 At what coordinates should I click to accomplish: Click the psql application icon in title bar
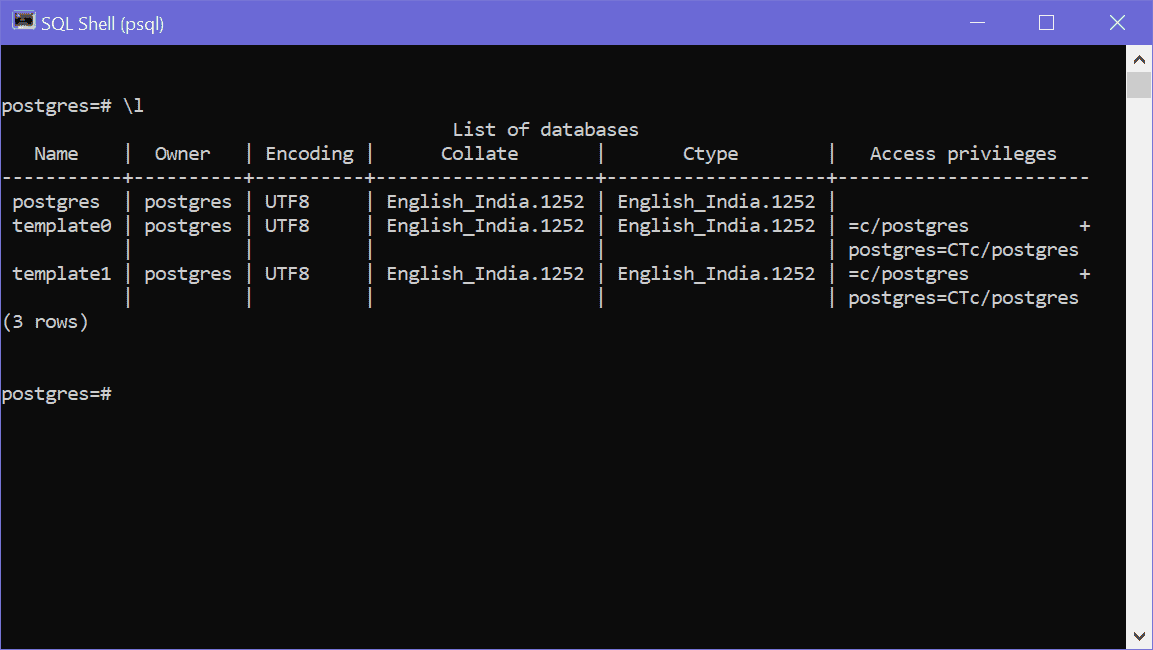22,20
